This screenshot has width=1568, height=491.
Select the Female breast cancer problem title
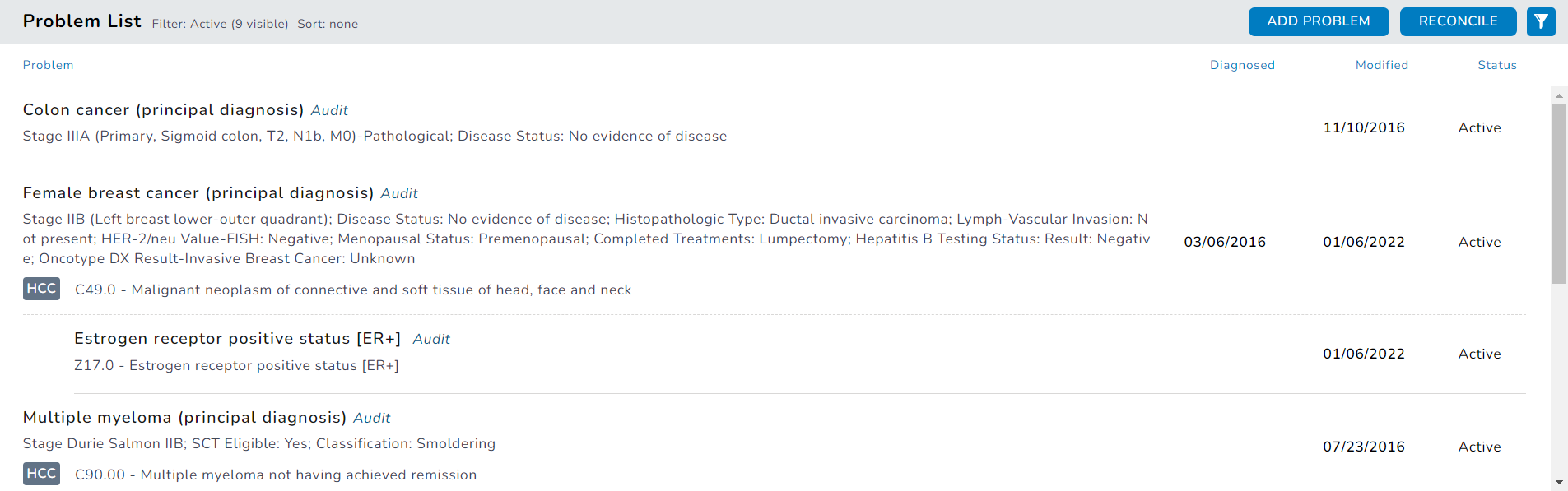coord(198,193)
